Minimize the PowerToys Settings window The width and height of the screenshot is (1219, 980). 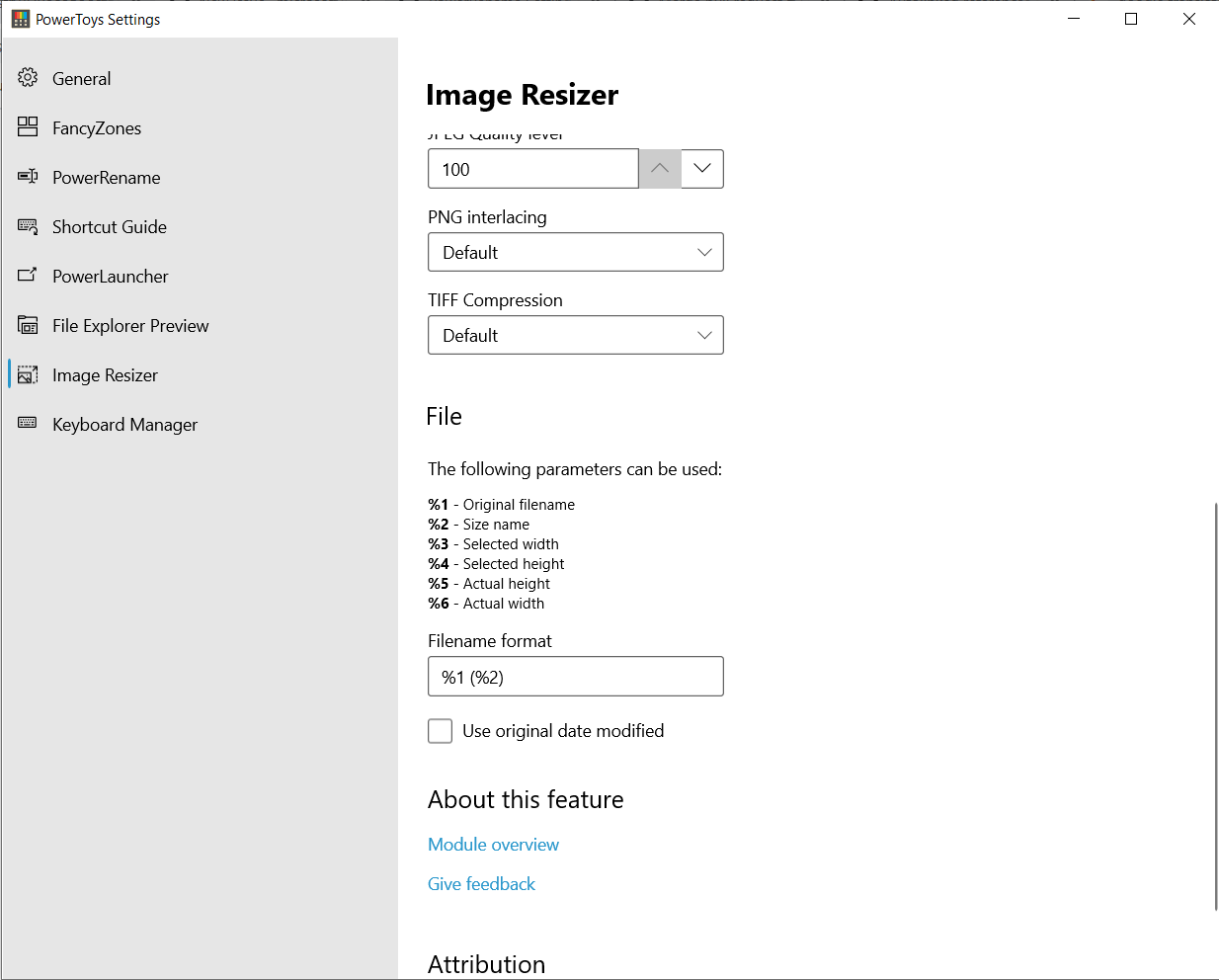point(1074,19)
